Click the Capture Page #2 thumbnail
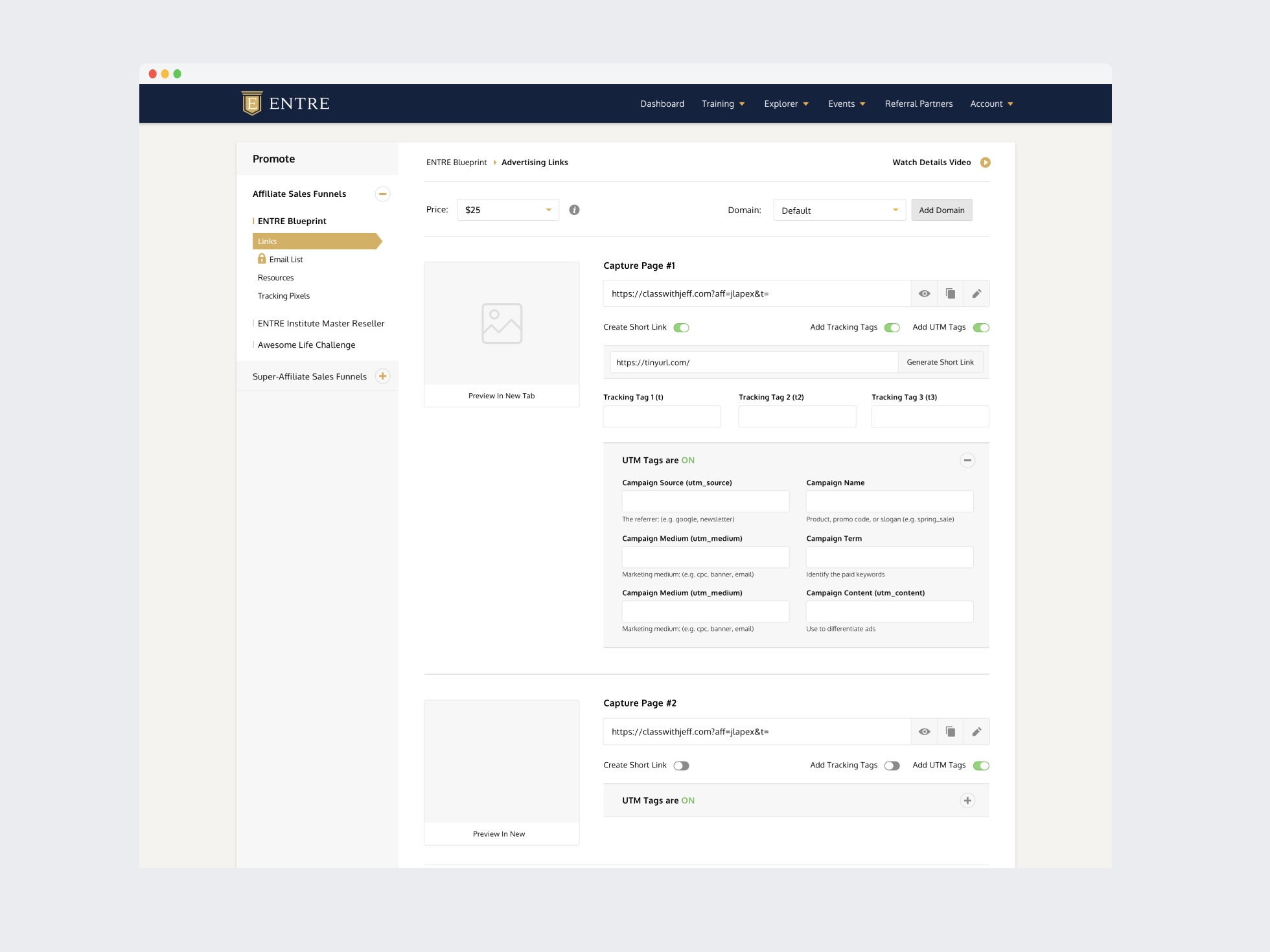1270x952 pixels. pos(502,761)
